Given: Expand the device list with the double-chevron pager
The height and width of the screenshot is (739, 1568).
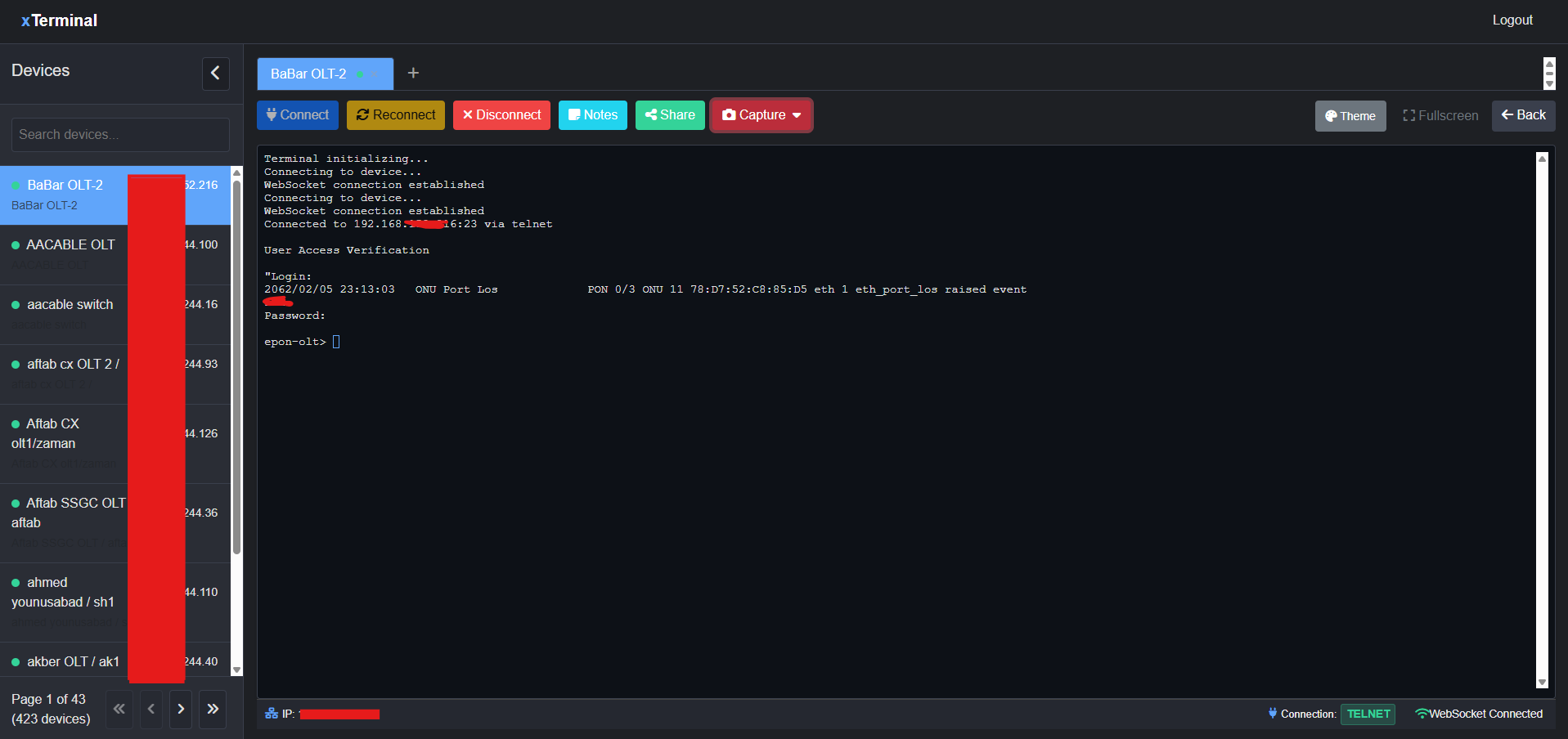Looking at the screenshot, I should pos(212,709).
